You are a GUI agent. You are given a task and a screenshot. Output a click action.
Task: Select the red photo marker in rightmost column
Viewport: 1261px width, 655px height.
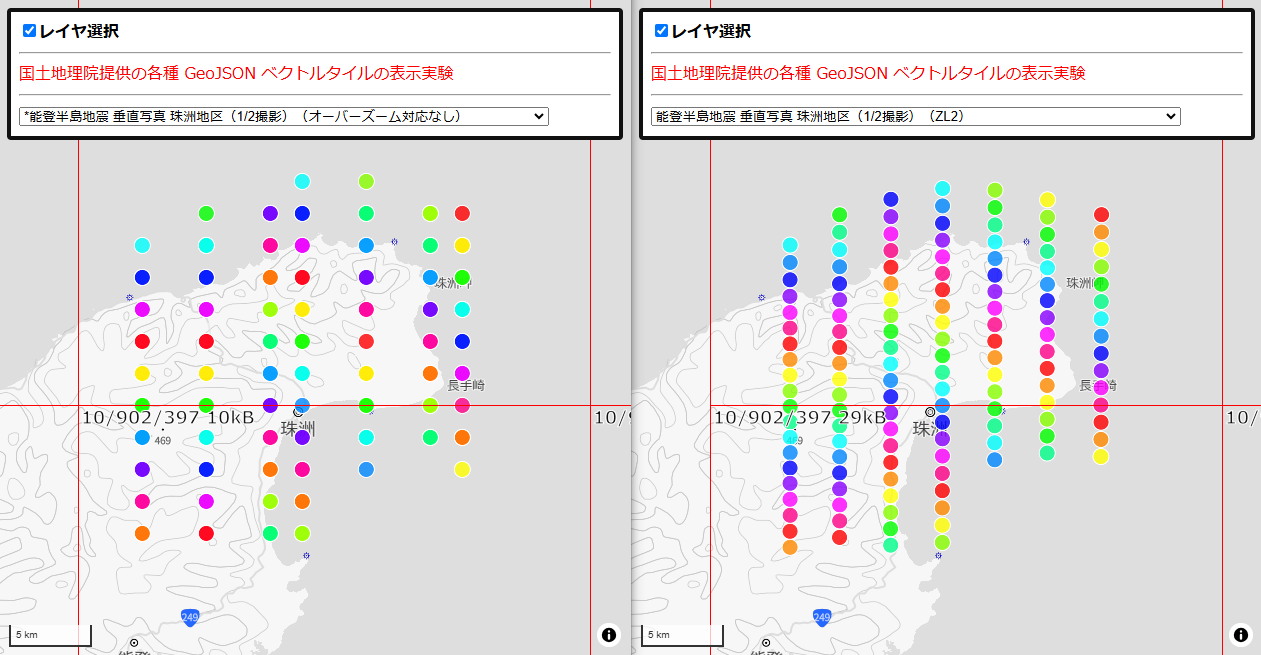(1100, 212)
